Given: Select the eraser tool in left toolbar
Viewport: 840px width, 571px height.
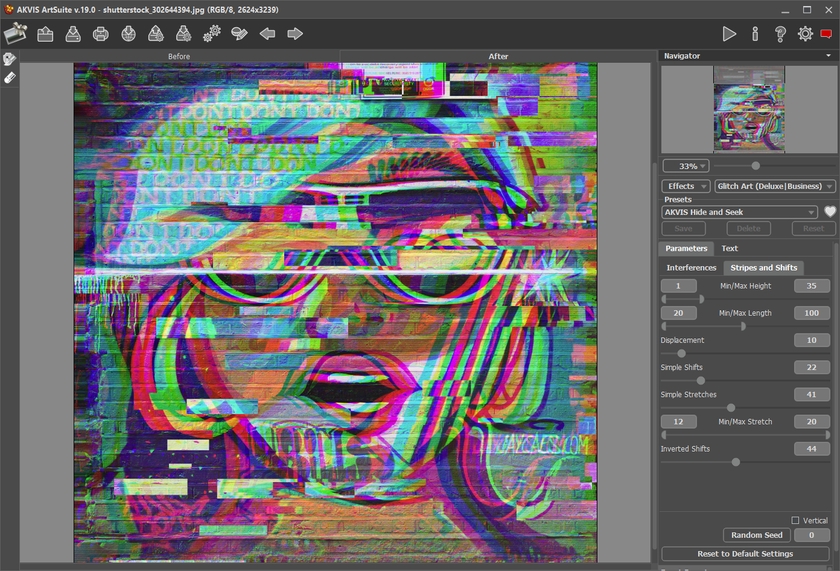Looking at the screenshot, I should 10,77.
